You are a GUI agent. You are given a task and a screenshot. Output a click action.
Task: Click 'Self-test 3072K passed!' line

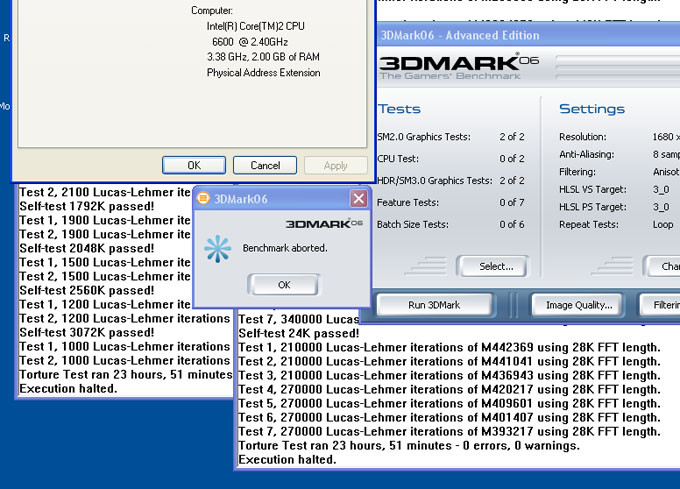click(87, 333)
